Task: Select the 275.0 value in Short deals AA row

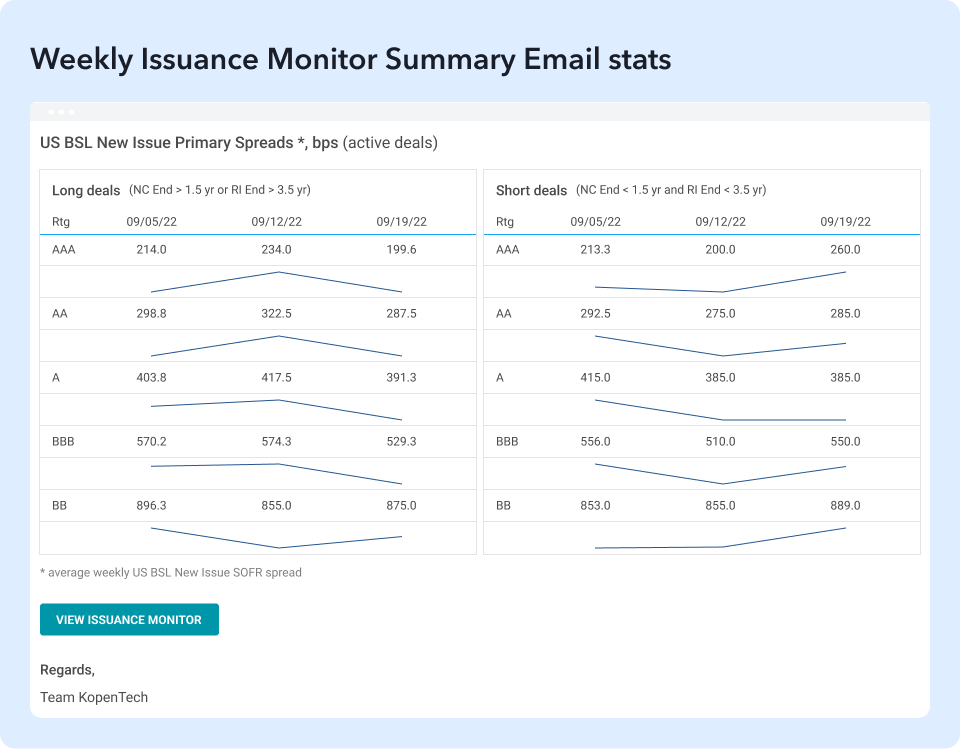Action: tap(720, 314)
